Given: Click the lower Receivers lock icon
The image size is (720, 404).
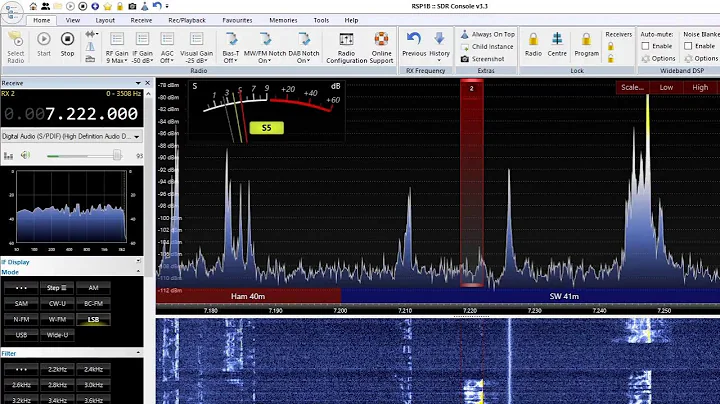Looking at the screenshot, I should 611,58.
